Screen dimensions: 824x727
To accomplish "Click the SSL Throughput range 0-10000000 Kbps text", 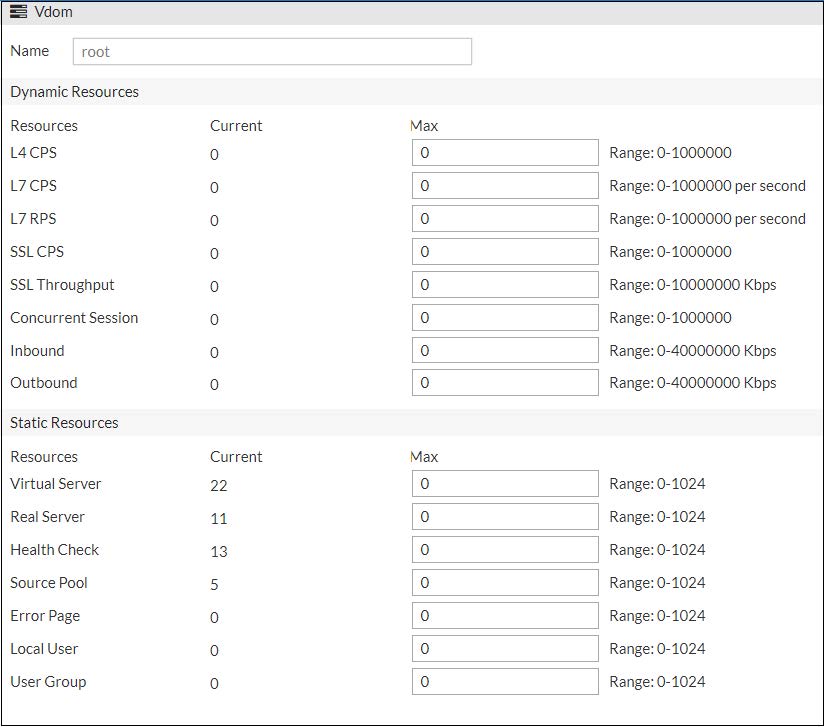I will pos(693,285).
